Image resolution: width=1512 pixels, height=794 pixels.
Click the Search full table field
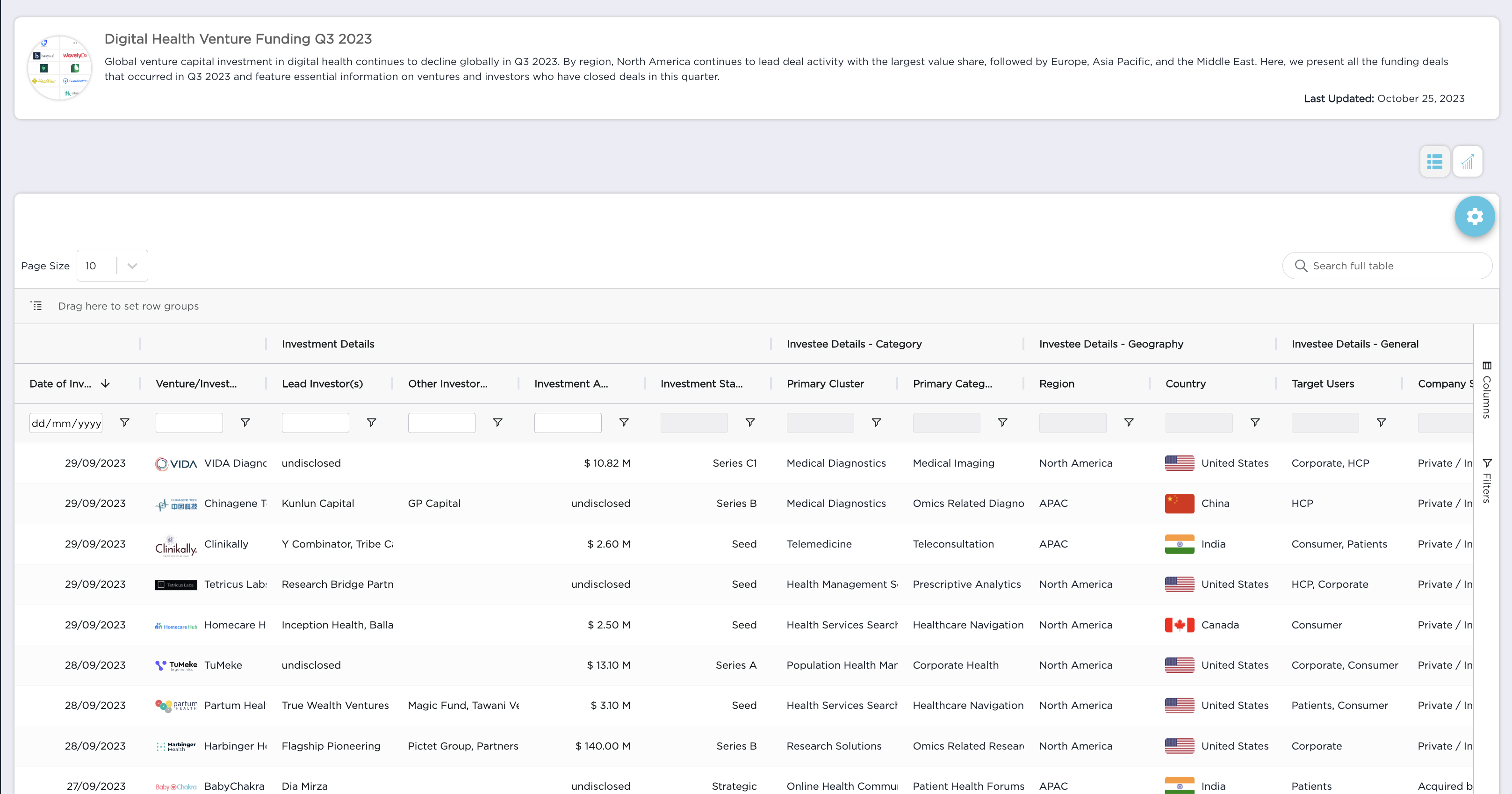(x=1388, y=266)
